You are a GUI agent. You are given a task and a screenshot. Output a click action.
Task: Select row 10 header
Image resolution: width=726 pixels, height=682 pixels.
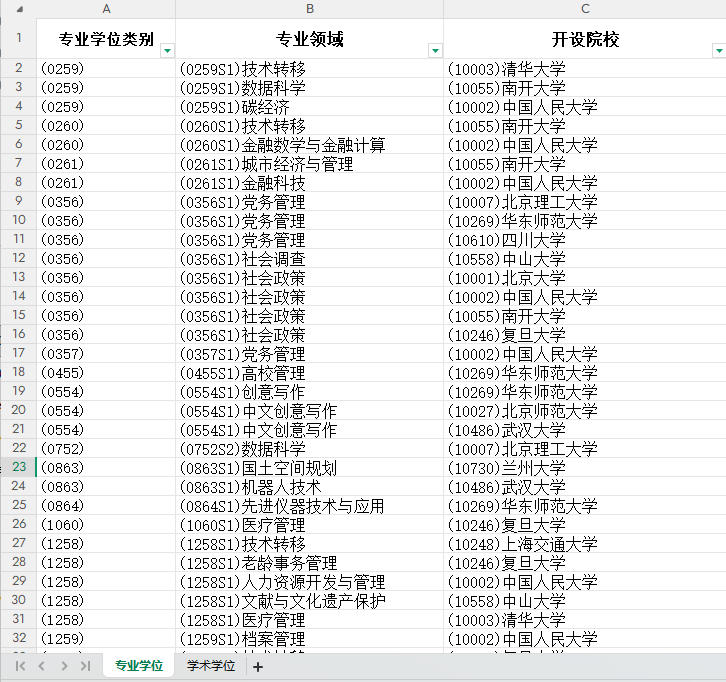19,220
